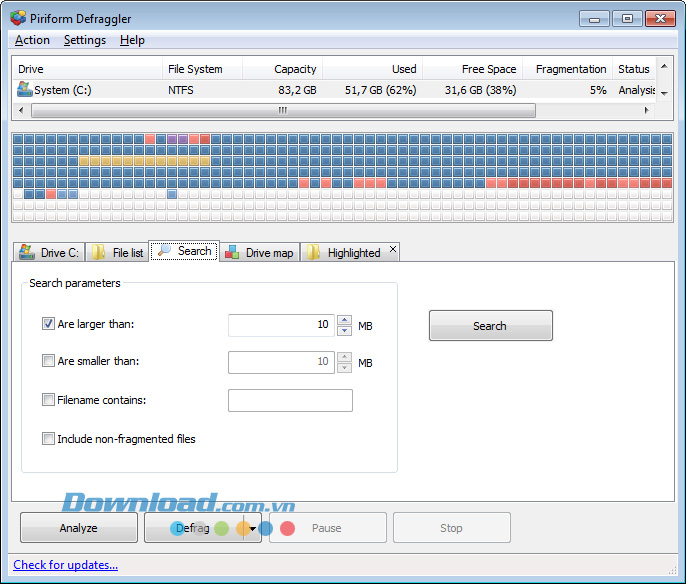Enable Include non-fragmented files

point(48,438)
